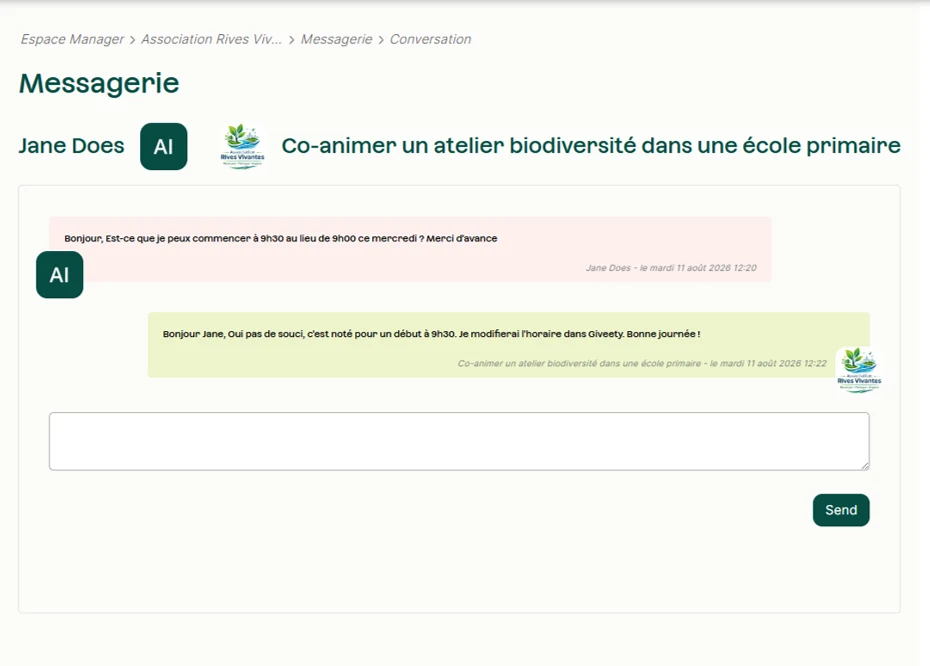Click the AI avatar next to Jane Does header
930x666 pixels.
[x=164, y=146]
